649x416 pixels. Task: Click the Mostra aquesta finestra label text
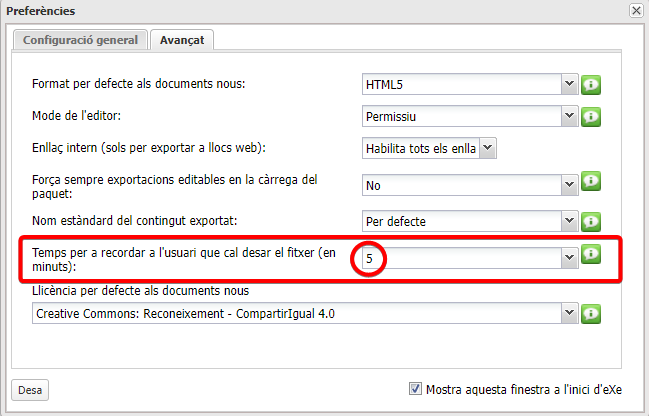tap(523, 389)
